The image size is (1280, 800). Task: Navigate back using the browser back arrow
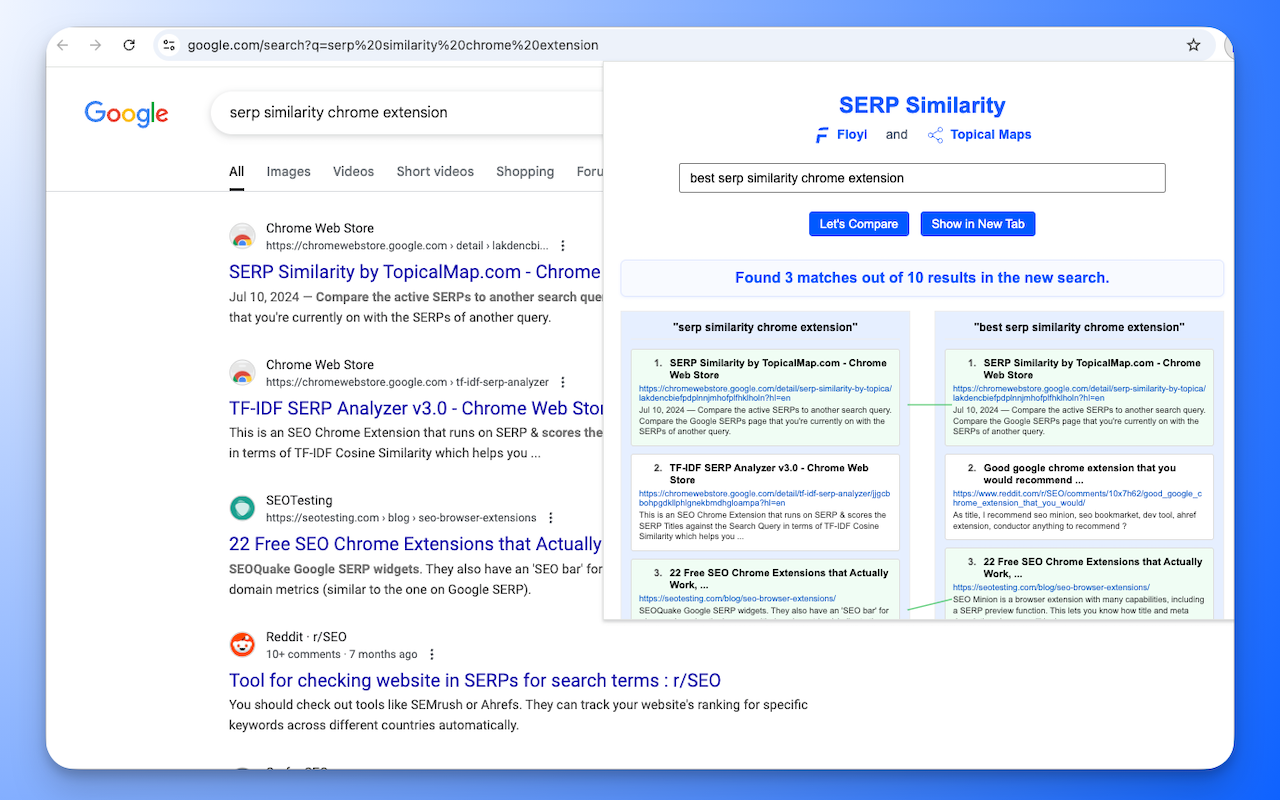[x=62, y=45]
